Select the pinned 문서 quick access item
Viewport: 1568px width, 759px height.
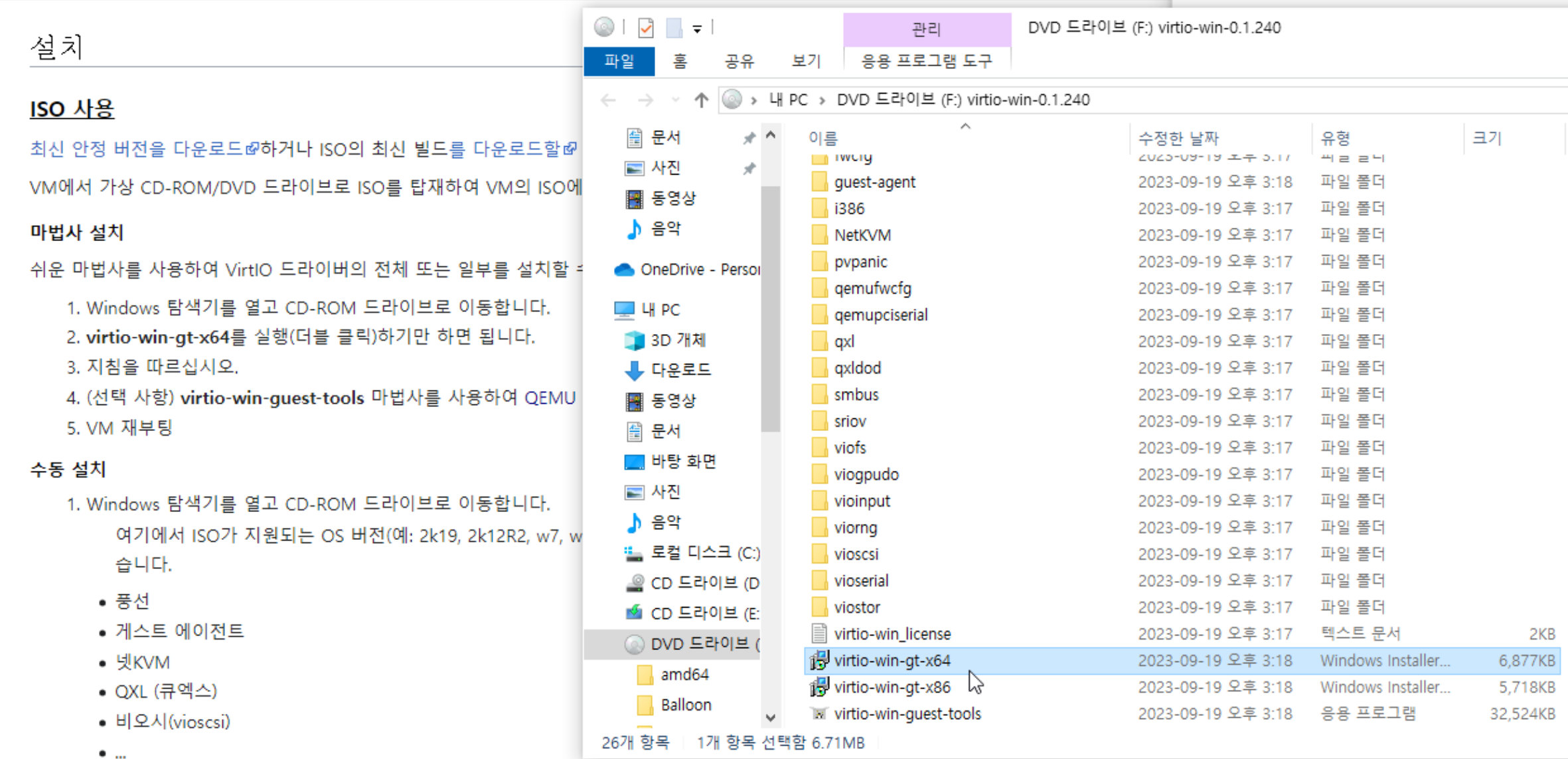[x=653, y=137]
